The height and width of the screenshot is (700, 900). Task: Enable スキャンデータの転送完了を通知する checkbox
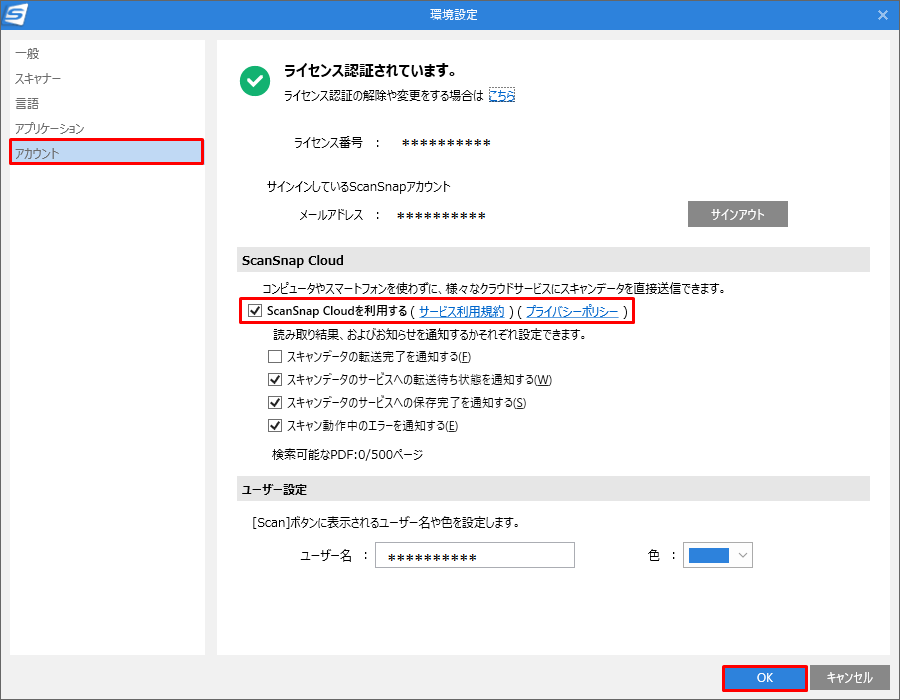click(275, 357)
